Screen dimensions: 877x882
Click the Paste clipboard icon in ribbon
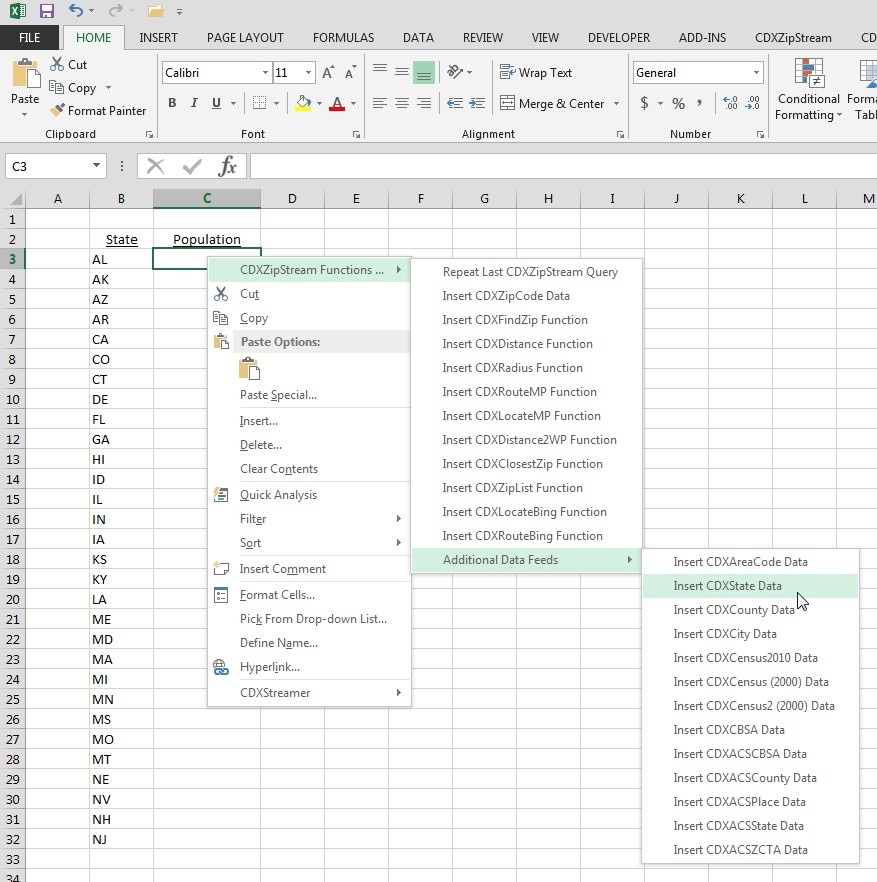(x=25, y=73)
